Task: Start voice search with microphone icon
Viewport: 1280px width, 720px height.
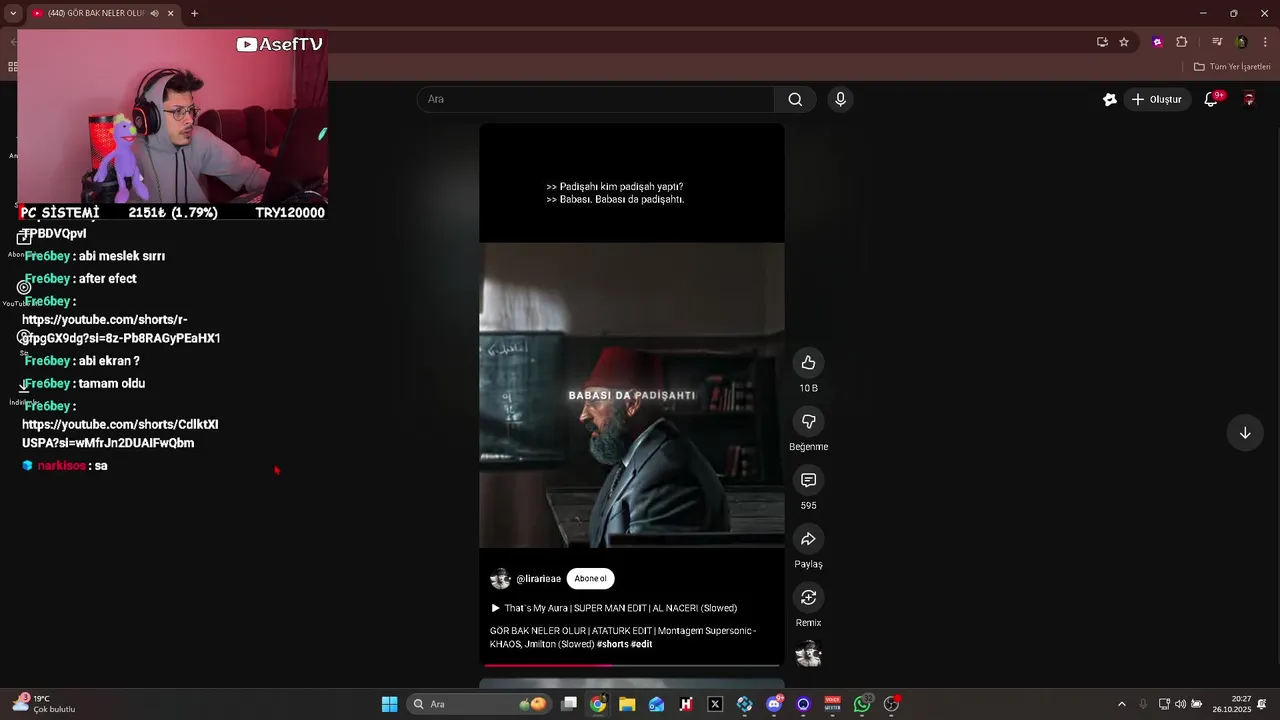Action: (840, 99)
